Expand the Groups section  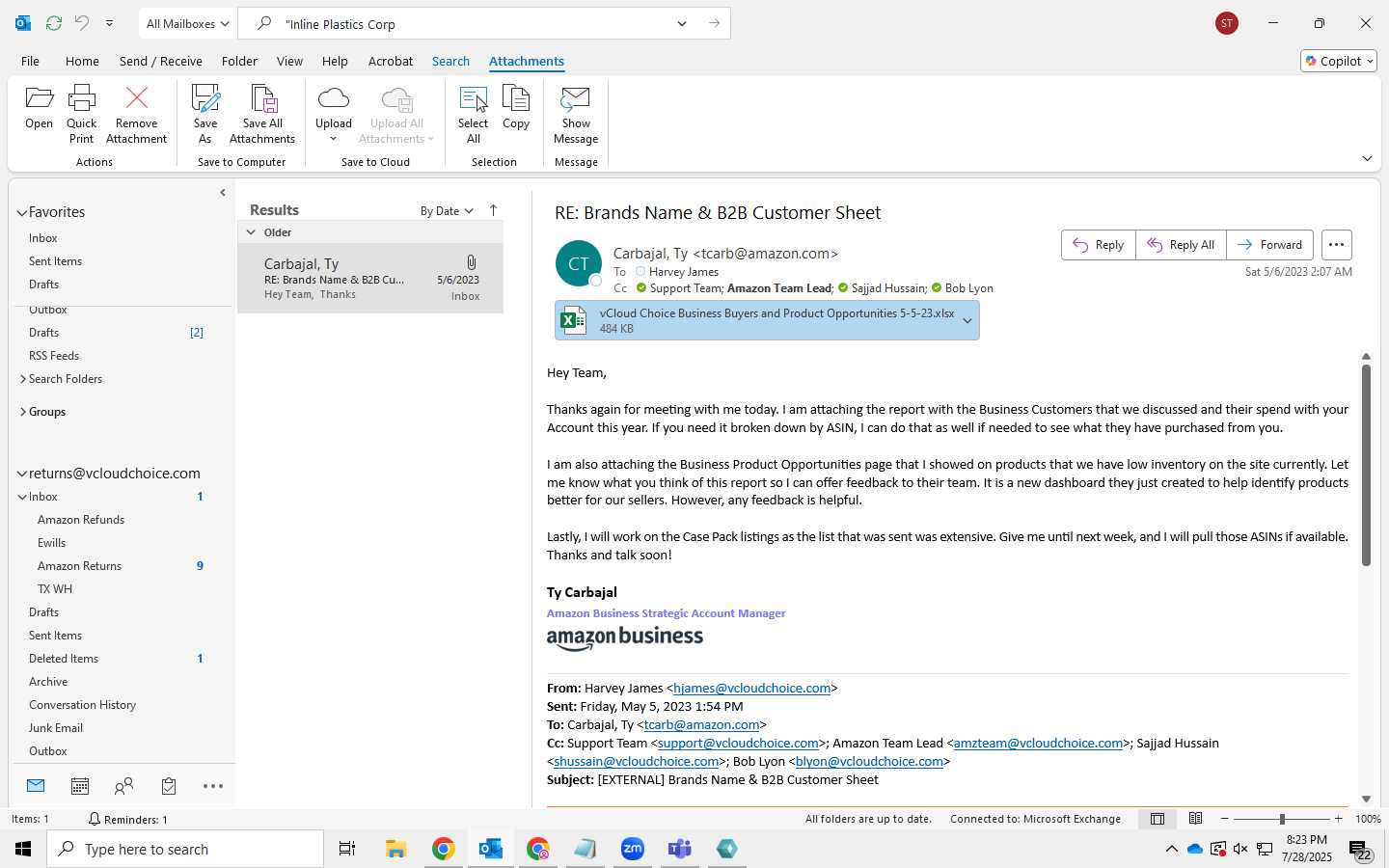pos(23,412)
